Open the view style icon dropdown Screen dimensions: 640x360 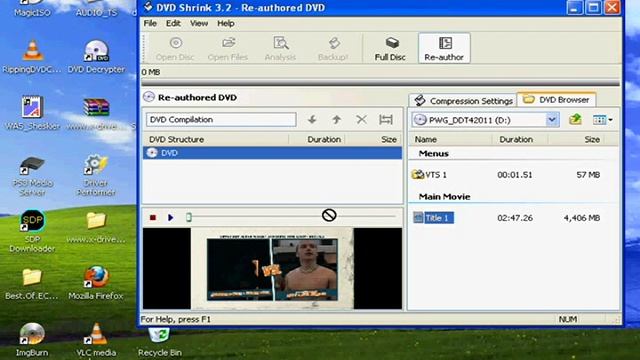602,120
